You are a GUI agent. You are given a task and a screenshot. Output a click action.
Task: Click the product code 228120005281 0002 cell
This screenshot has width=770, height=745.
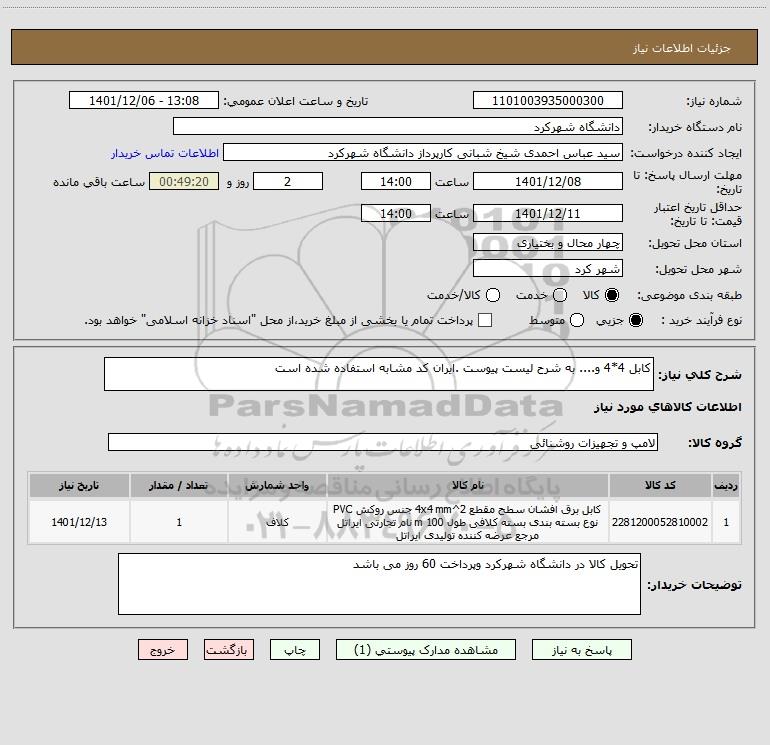(x=660, y=522)
